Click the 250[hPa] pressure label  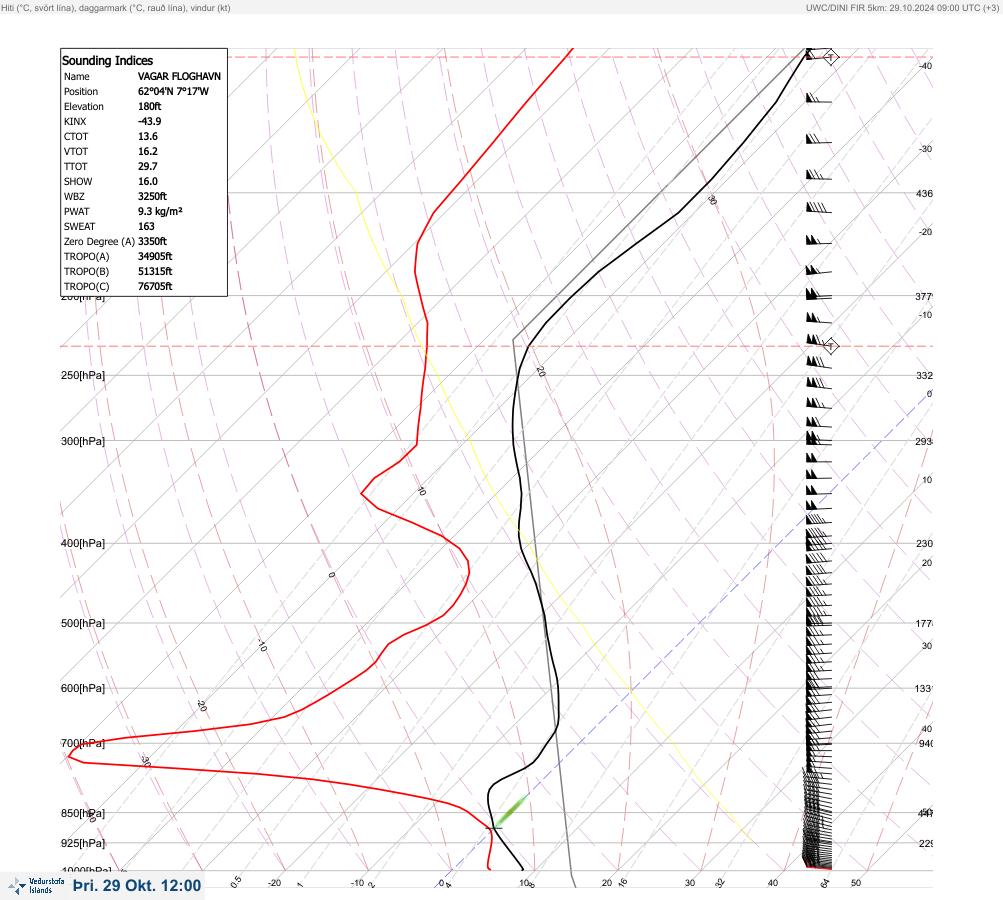point(83,375)
